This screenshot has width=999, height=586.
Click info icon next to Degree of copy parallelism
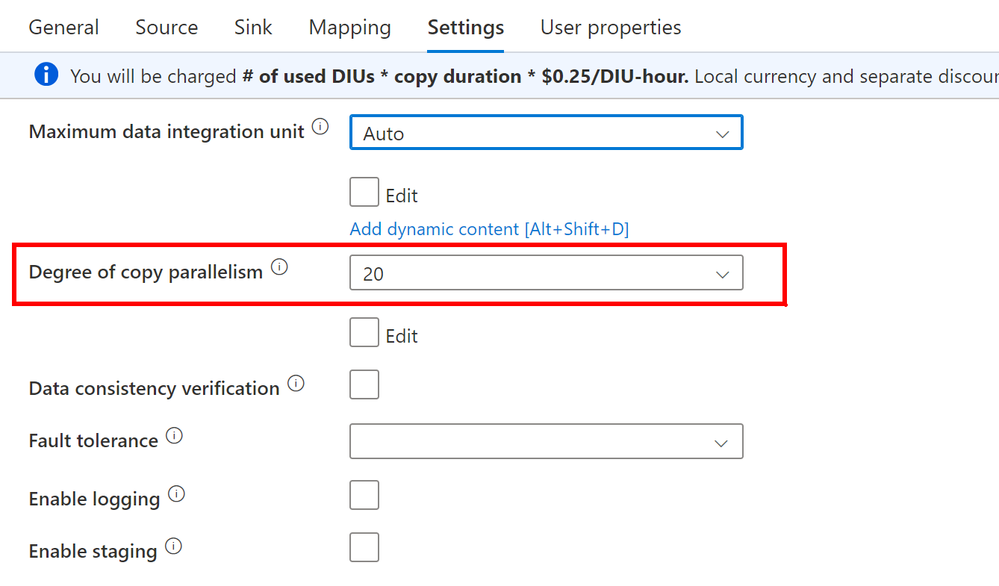click(x=279, y=267)
